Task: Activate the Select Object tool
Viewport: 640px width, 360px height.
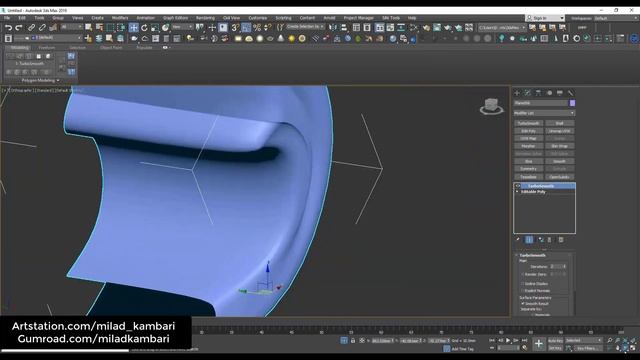Action: click(88, 28)
